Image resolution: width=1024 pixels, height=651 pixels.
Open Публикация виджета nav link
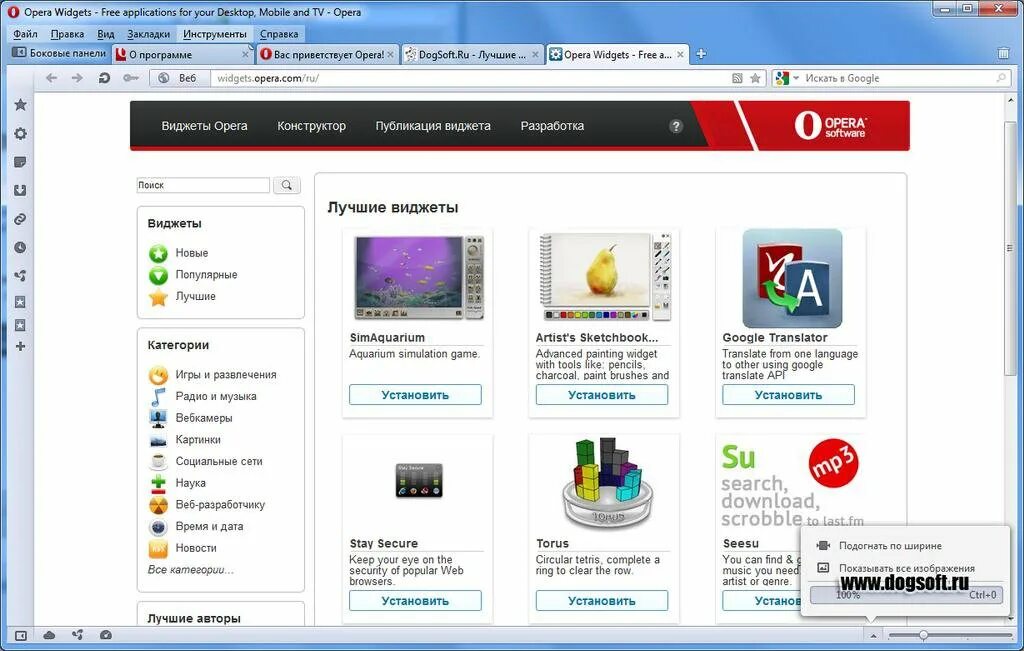tap(433, 126)
